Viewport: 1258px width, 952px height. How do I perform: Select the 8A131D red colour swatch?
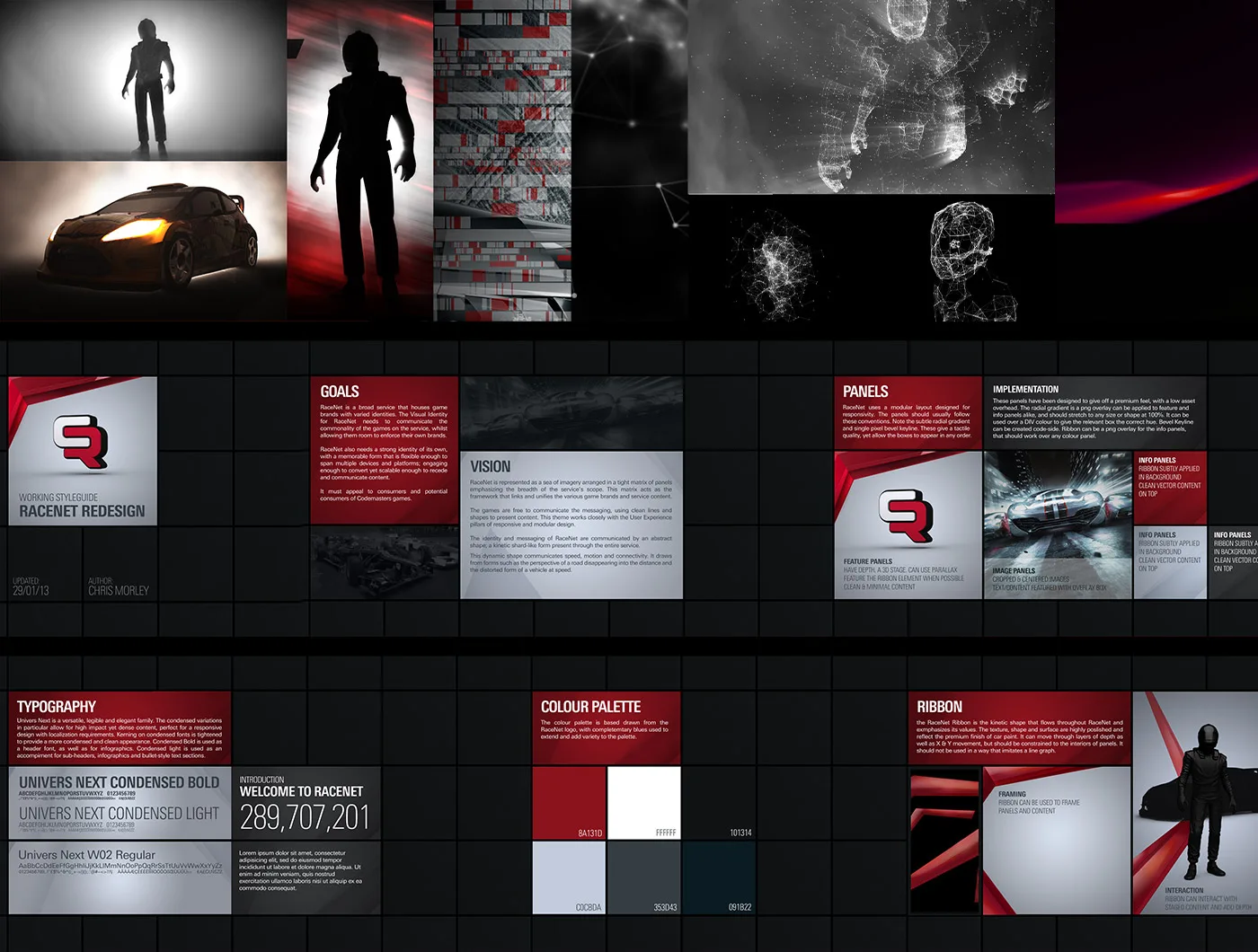(x=569, y=803)
